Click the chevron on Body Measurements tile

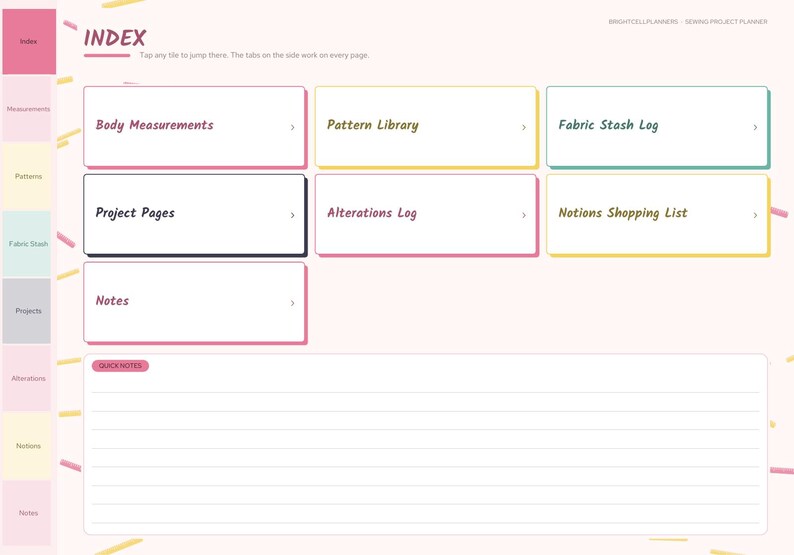[x=292, y=128]
